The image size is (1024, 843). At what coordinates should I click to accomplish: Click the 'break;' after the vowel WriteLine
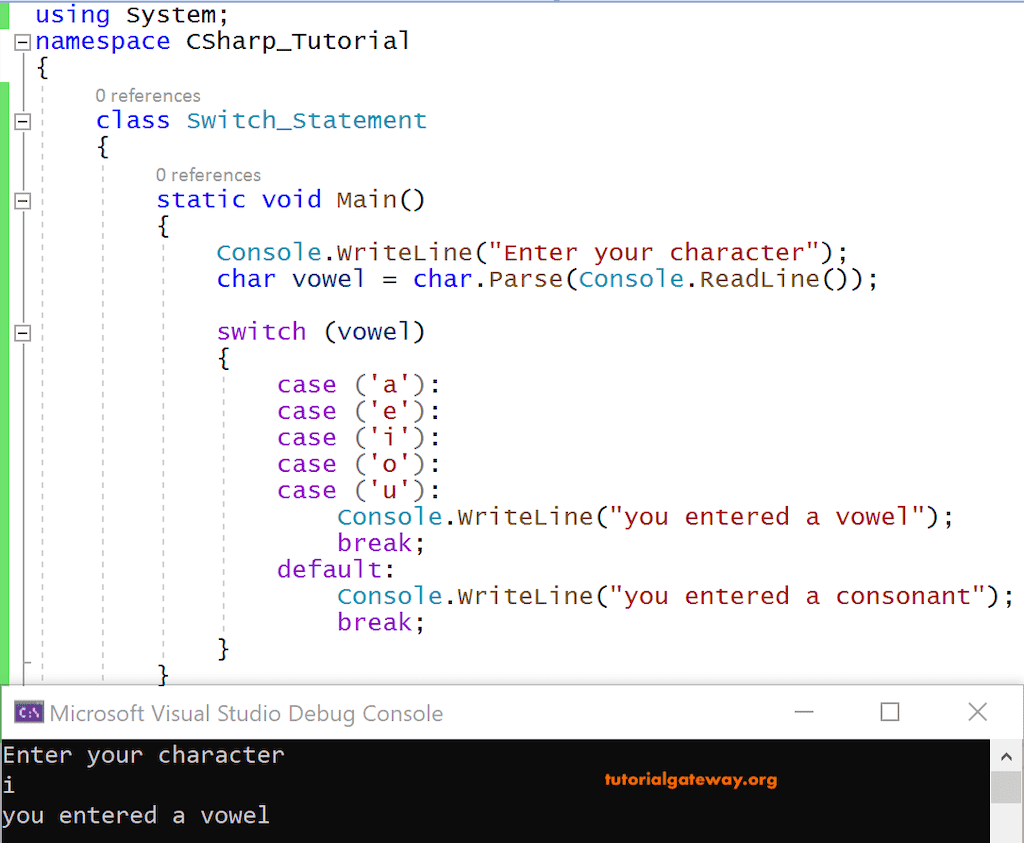[381, 543]
